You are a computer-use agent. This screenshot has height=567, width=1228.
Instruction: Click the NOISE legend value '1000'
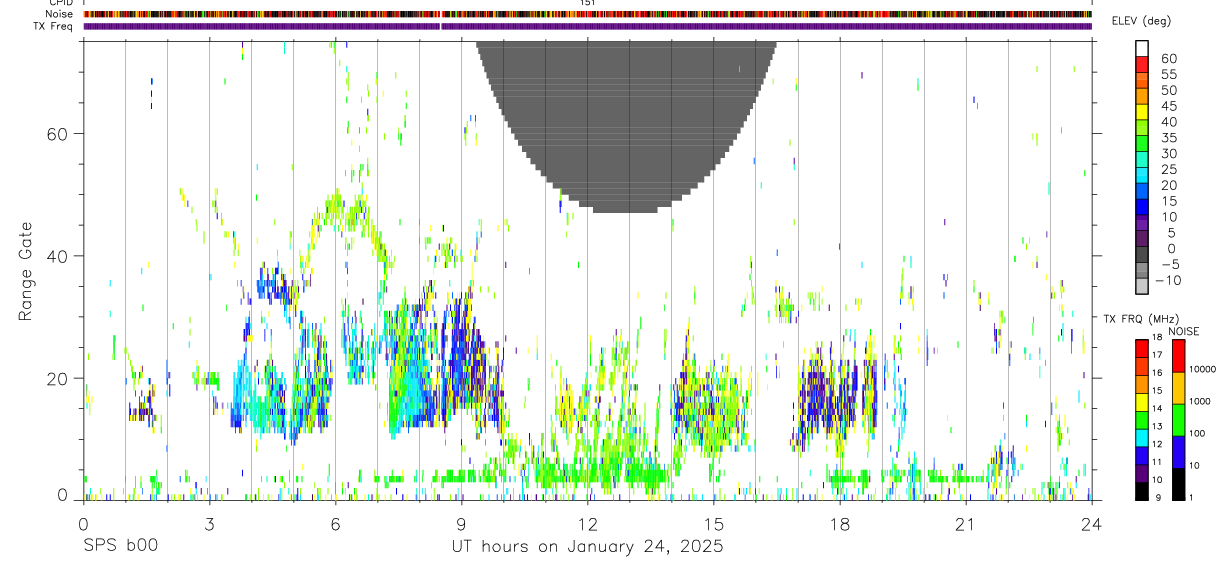point(1201,401)
